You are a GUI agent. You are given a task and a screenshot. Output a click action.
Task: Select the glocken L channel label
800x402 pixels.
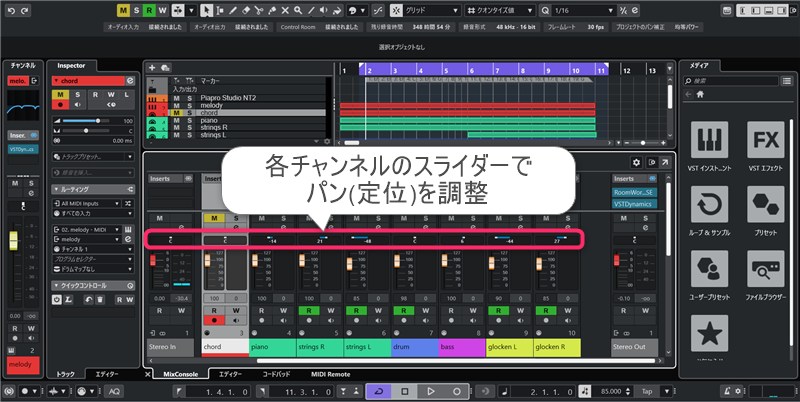(x=509, y=347)
